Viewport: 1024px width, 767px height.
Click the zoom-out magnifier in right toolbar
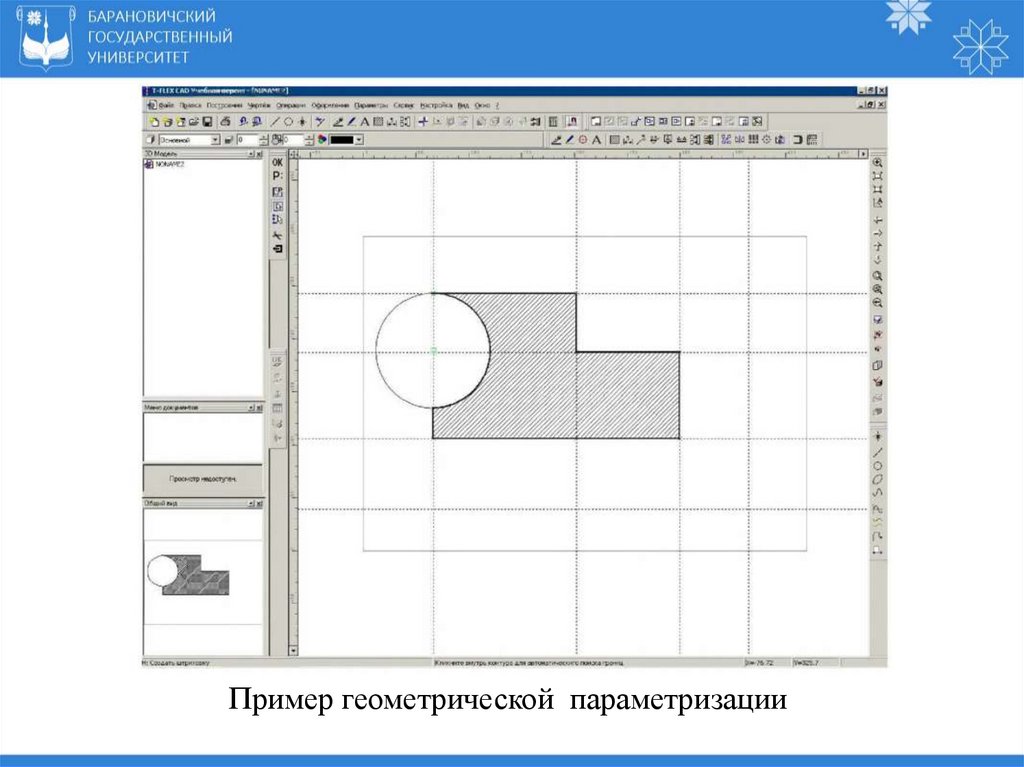(878, 303)
